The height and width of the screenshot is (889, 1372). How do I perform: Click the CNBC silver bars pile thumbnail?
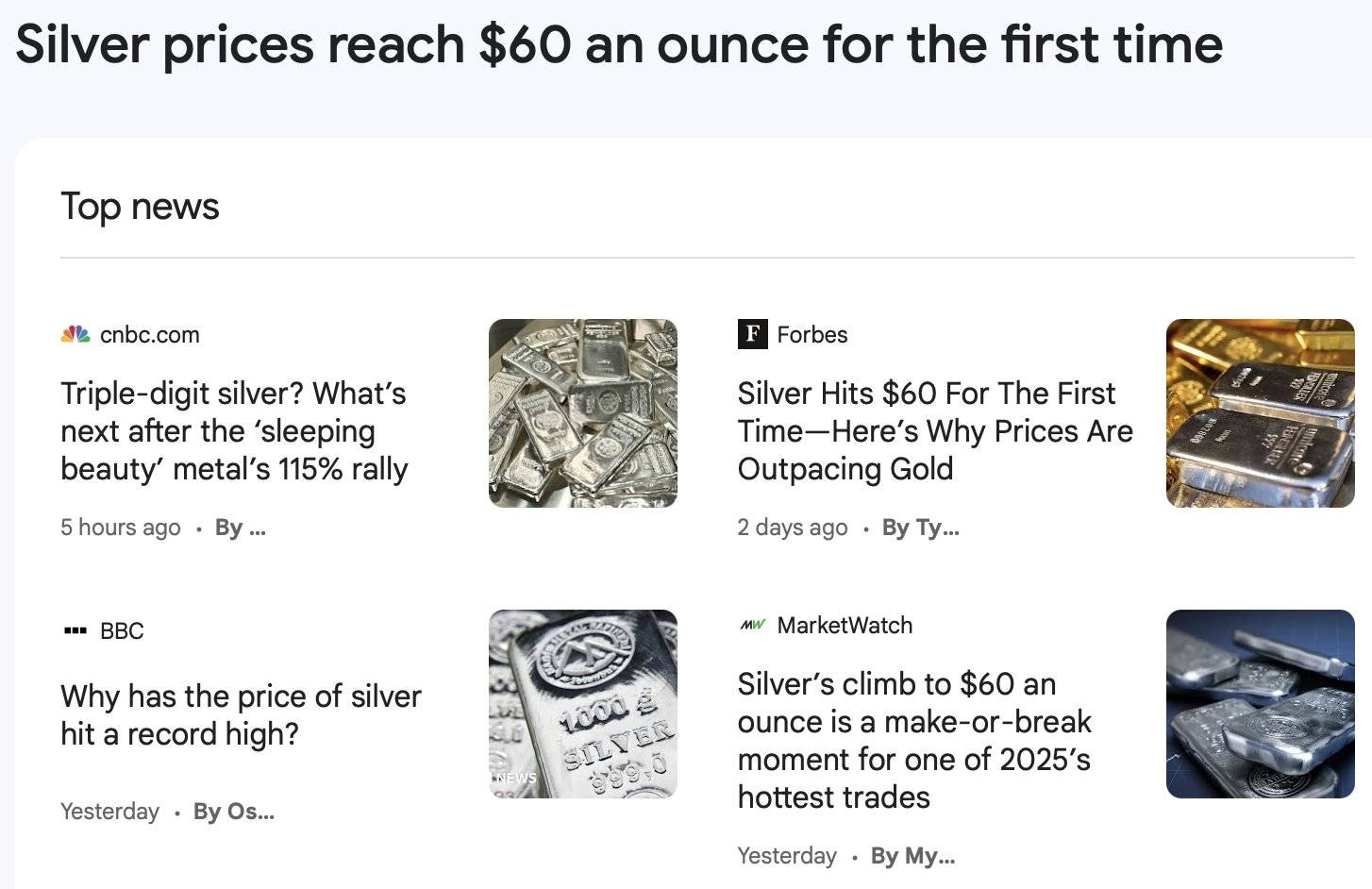point(583,413)
